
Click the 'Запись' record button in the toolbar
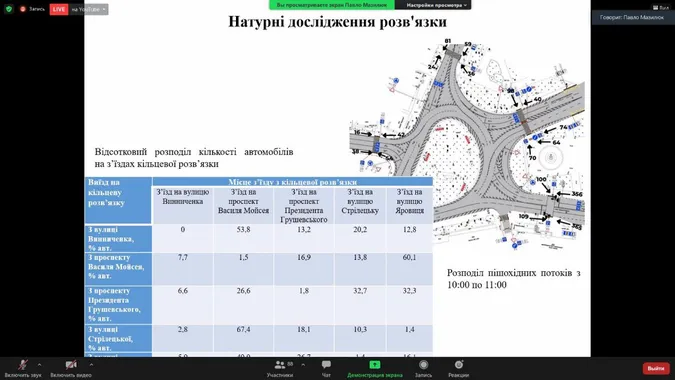pos(424,369)
